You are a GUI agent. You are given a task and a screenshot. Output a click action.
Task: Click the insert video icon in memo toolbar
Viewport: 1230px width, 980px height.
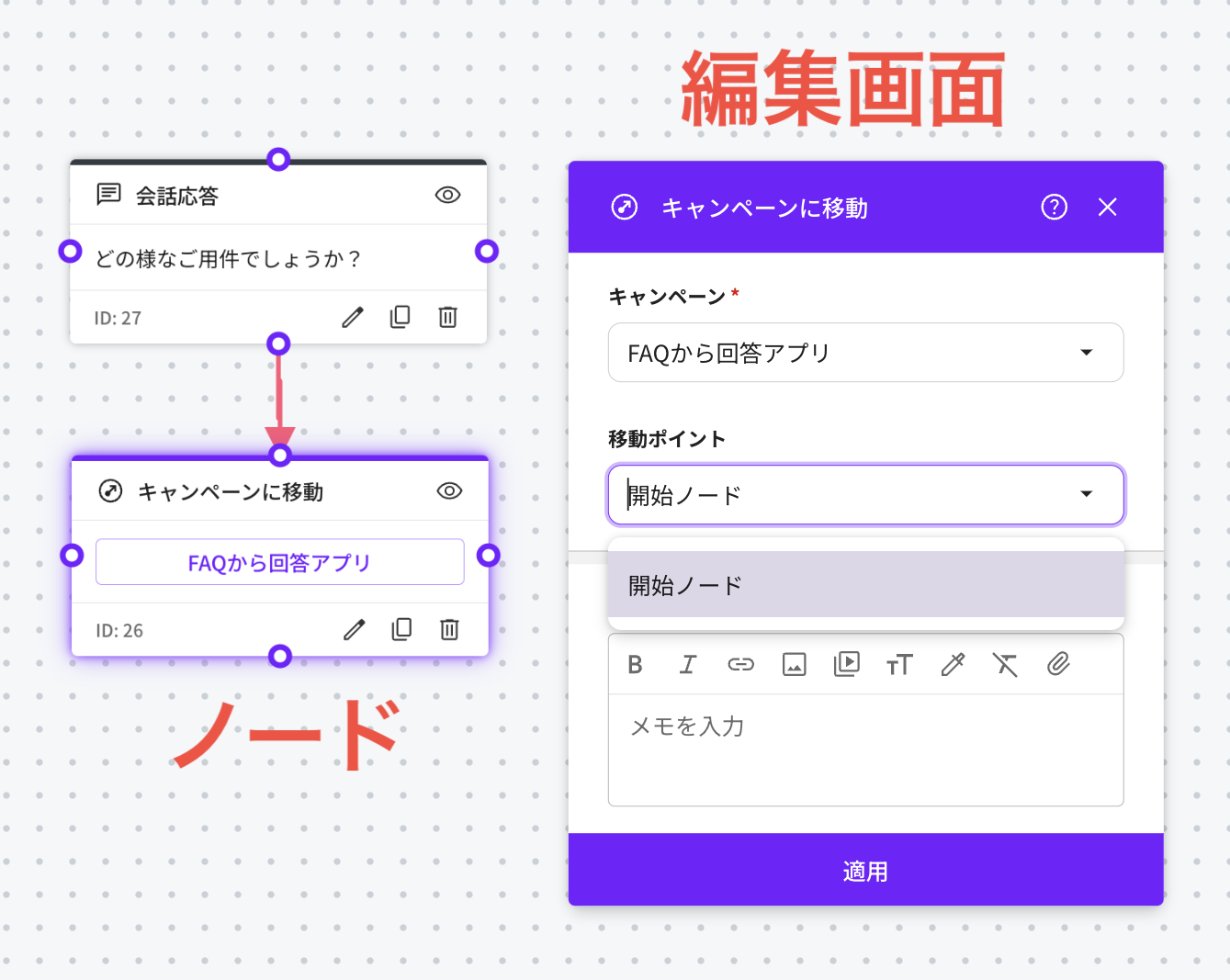[x=846, y=664]
